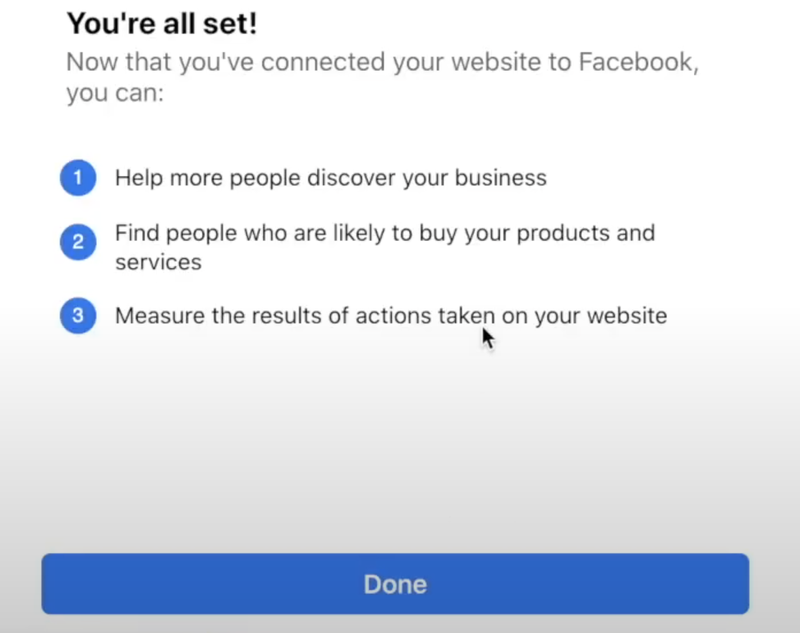
Task: Select the numbered indicator beside 'Find people'
Action: tap(78, 242)
